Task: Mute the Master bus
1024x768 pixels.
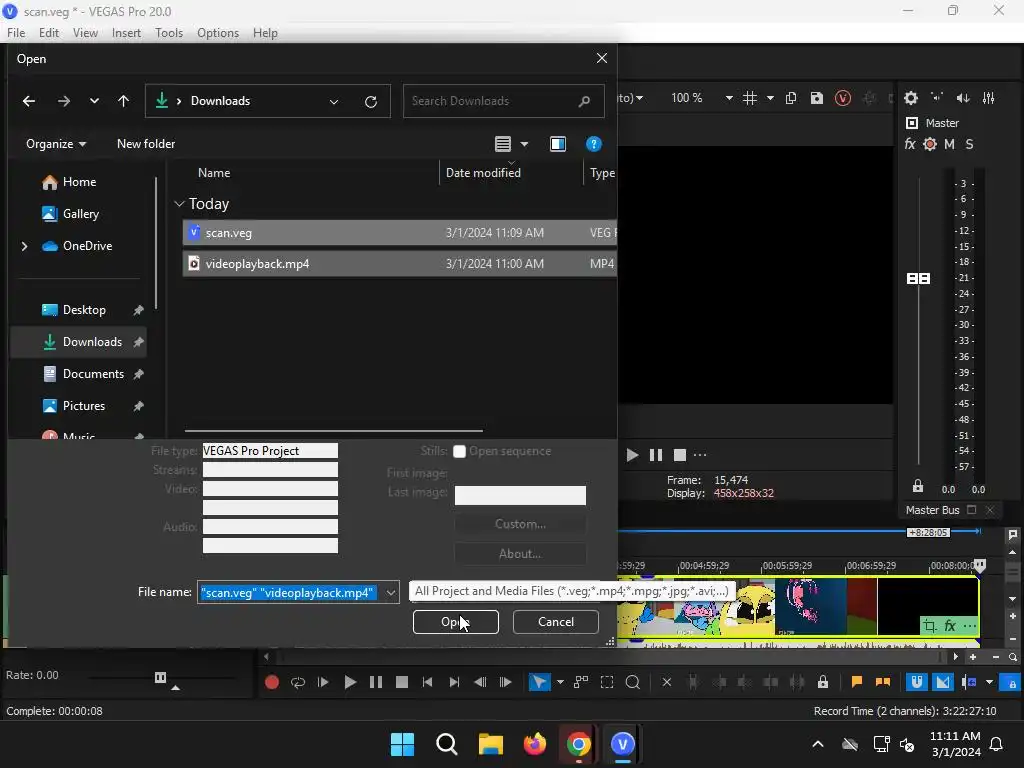Action: click(x=950, y=144)
